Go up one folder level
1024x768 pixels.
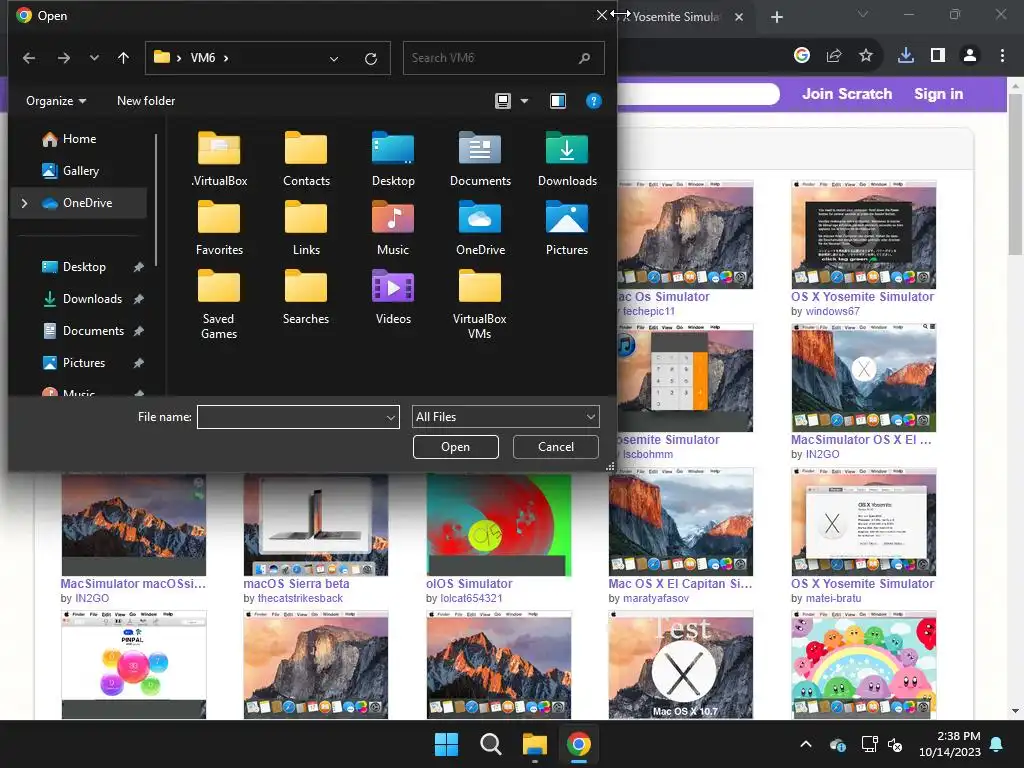click(x=123, y=58)
